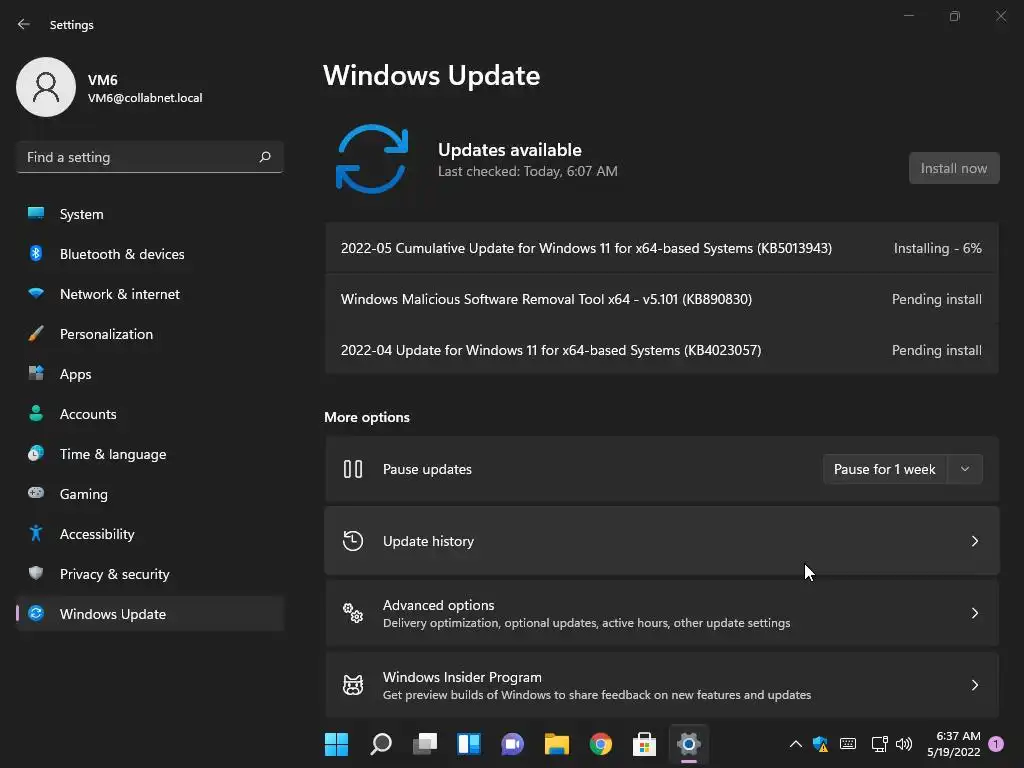Click Pause for 1 week button
Viewport: 1024px width, 768px height.
coord(885,469)
